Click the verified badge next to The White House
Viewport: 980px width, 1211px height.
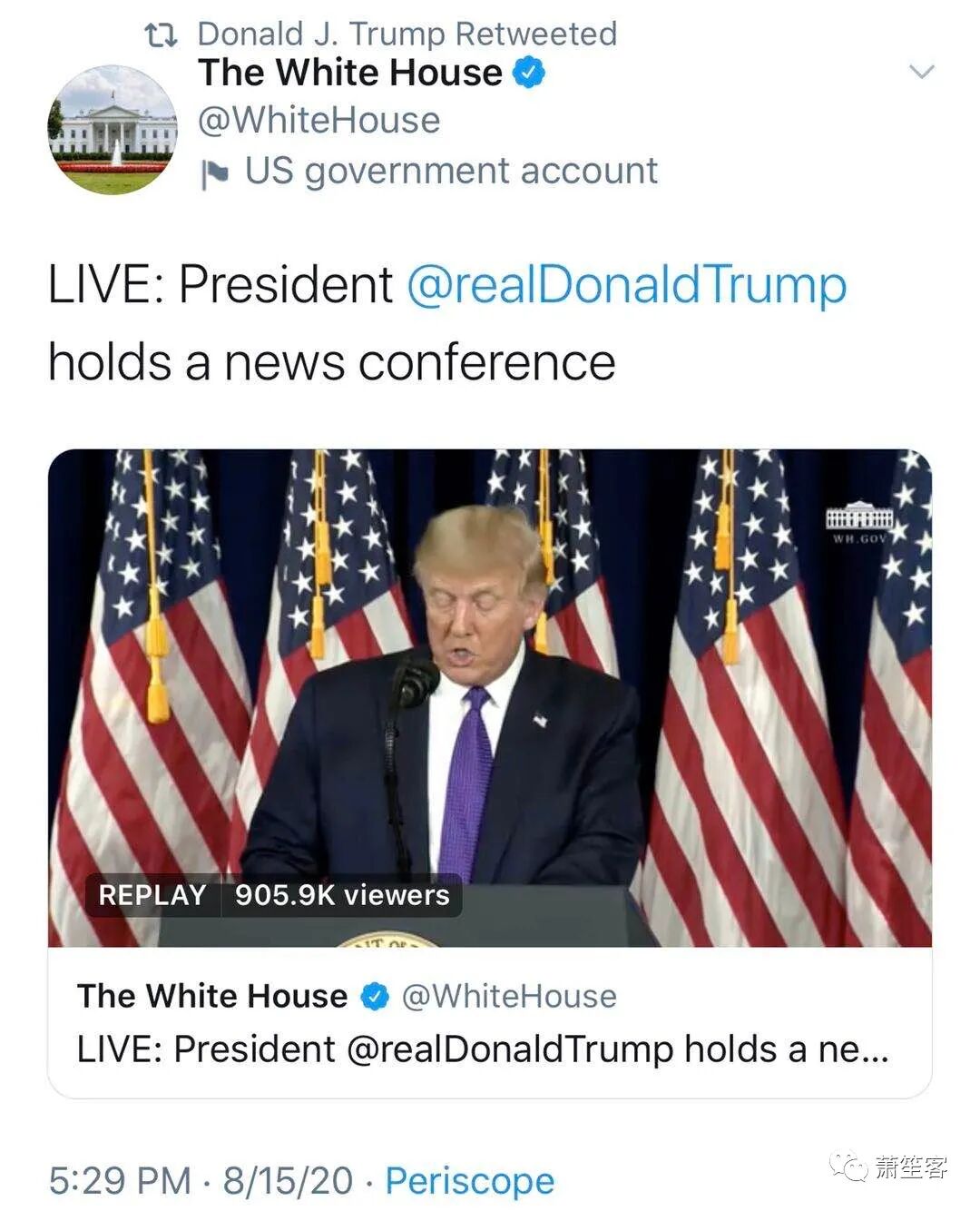pyautogui.click(x=530, y=73)
